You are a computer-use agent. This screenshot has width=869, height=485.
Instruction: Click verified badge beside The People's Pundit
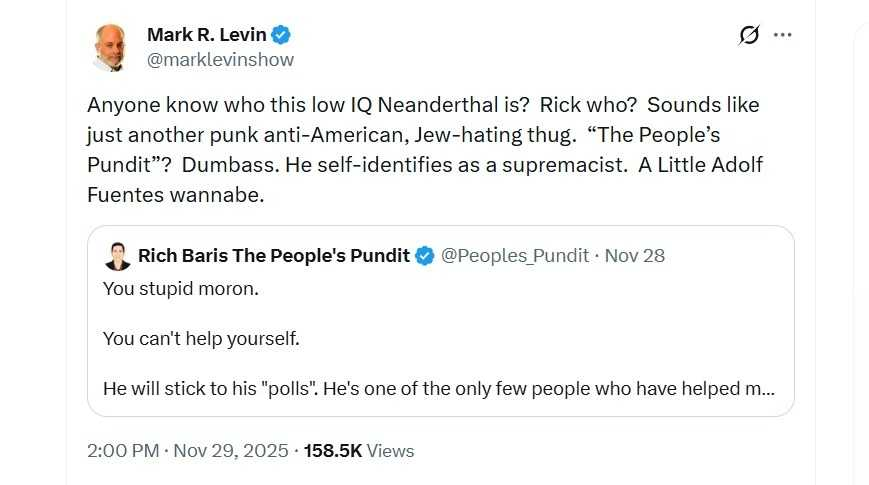coord(424,256)
